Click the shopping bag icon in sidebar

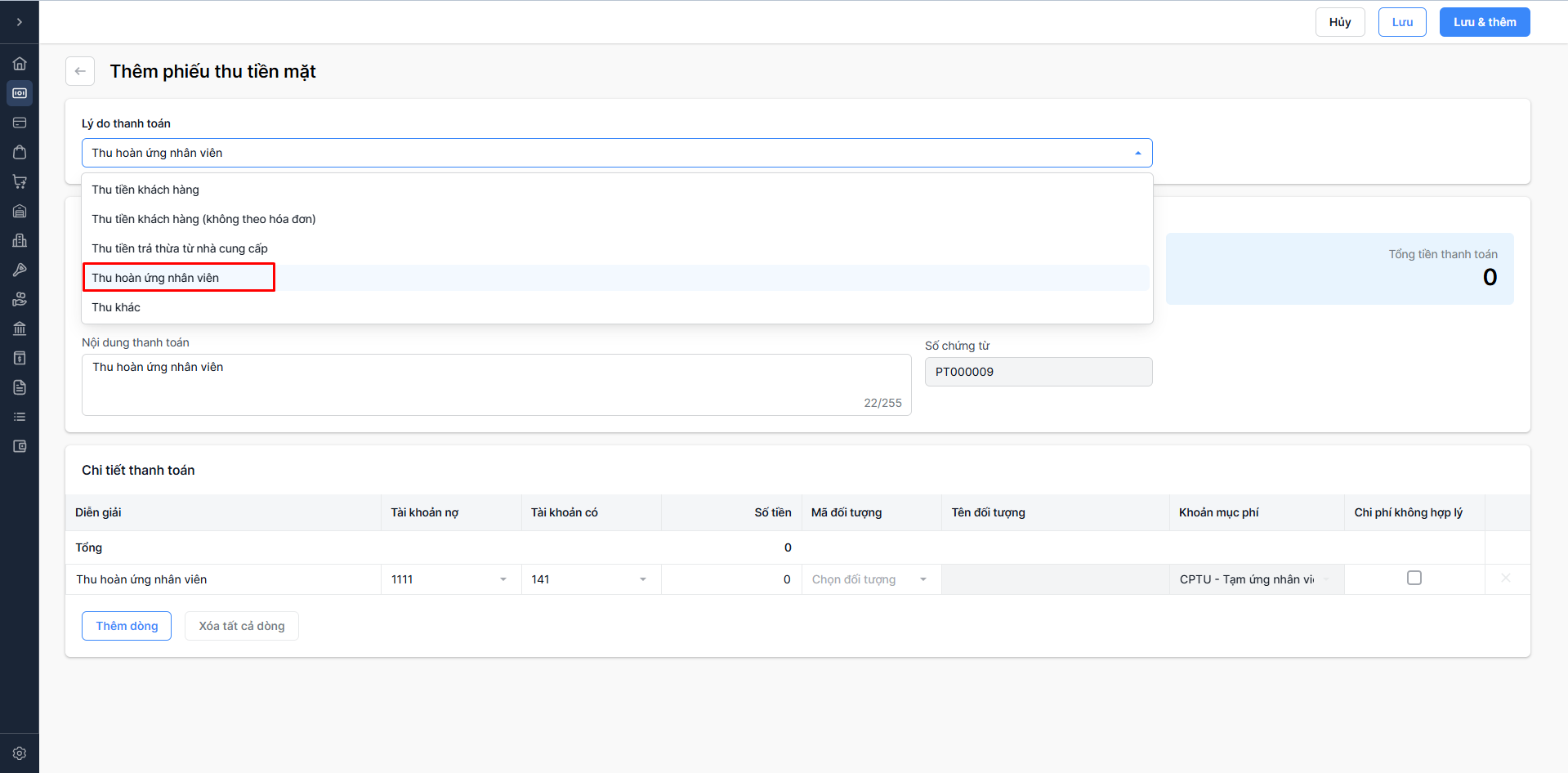(x=20, y=152)
